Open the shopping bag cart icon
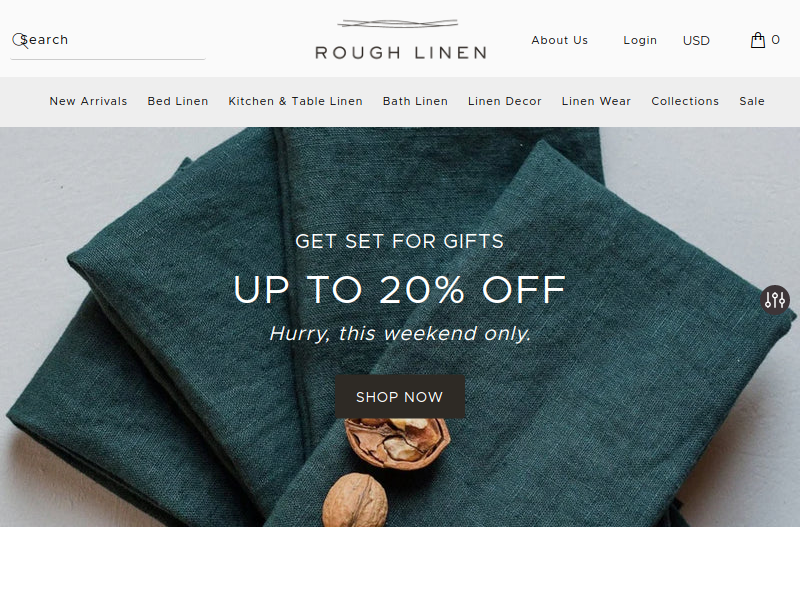Image resolution: width=800 pixels, height=600 pixels. click(x=758, y=40)
